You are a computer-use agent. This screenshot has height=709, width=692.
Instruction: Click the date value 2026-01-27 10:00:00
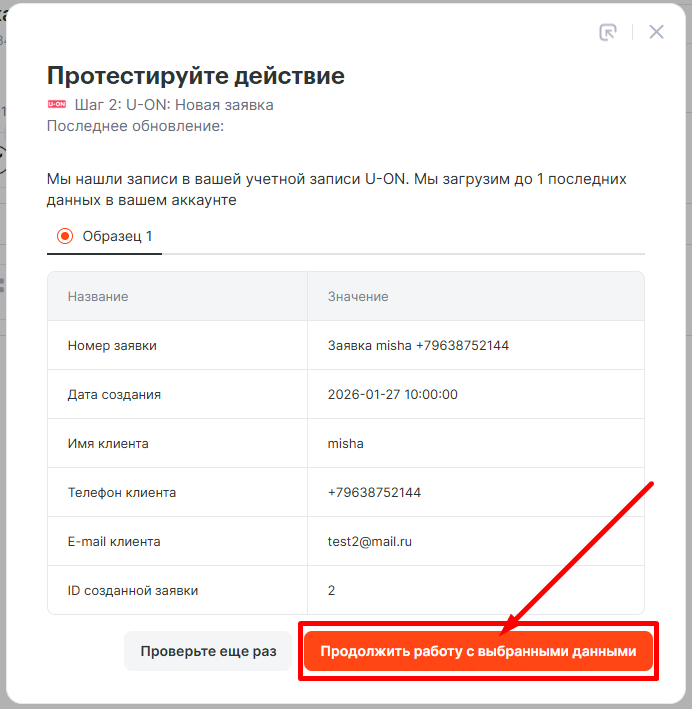(x=392, y=394)
